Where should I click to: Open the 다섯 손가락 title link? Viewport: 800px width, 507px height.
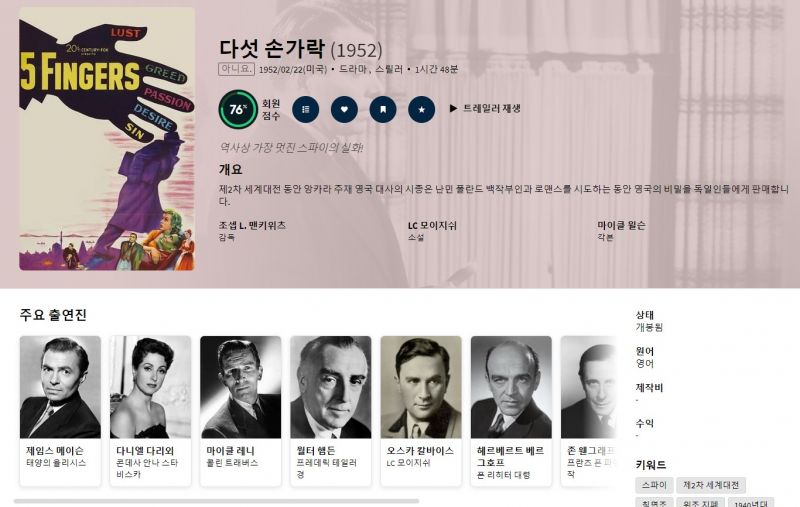tap(272, 48)
